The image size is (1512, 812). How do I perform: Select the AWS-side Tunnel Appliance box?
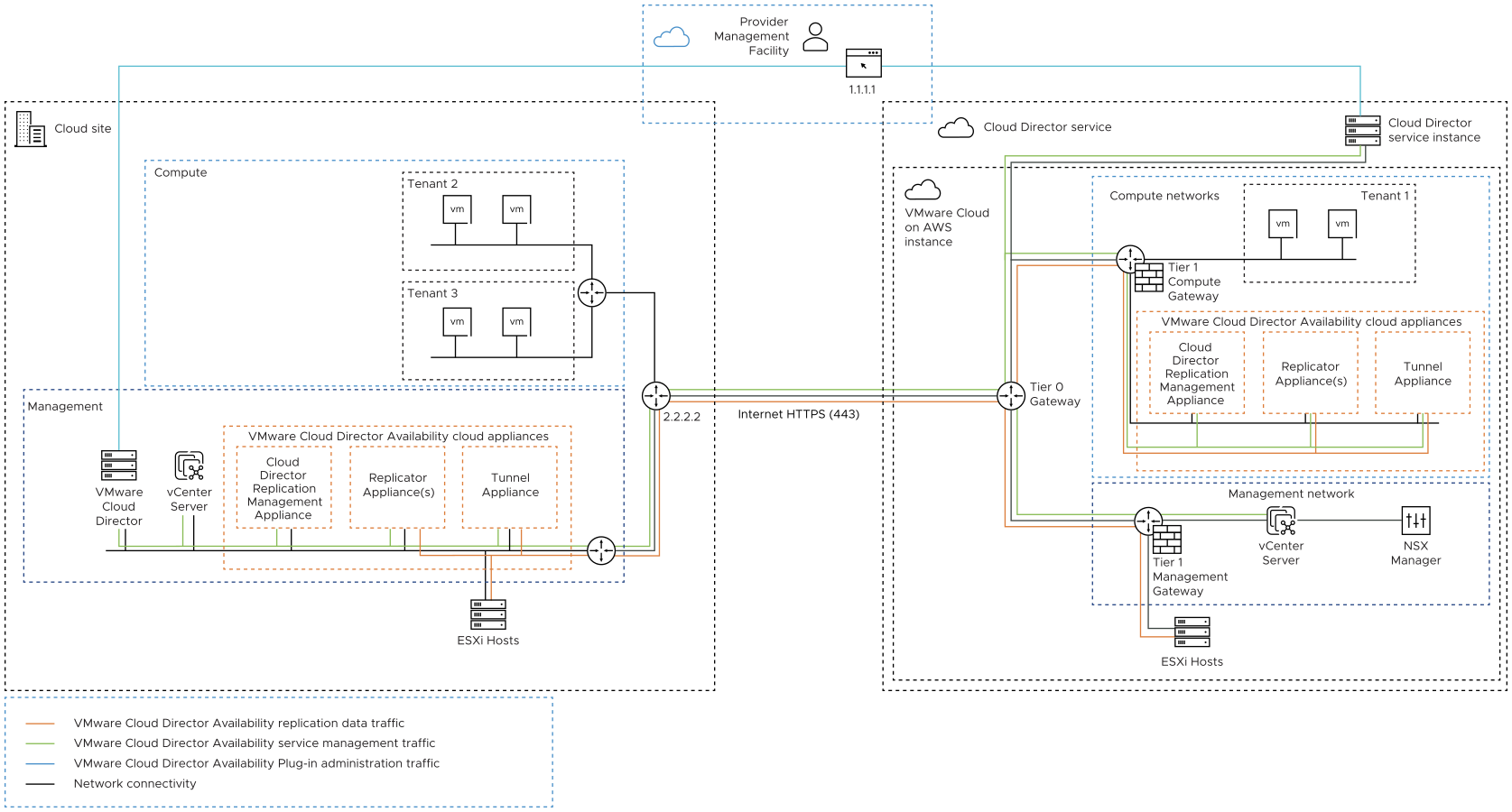point(1423,374)
